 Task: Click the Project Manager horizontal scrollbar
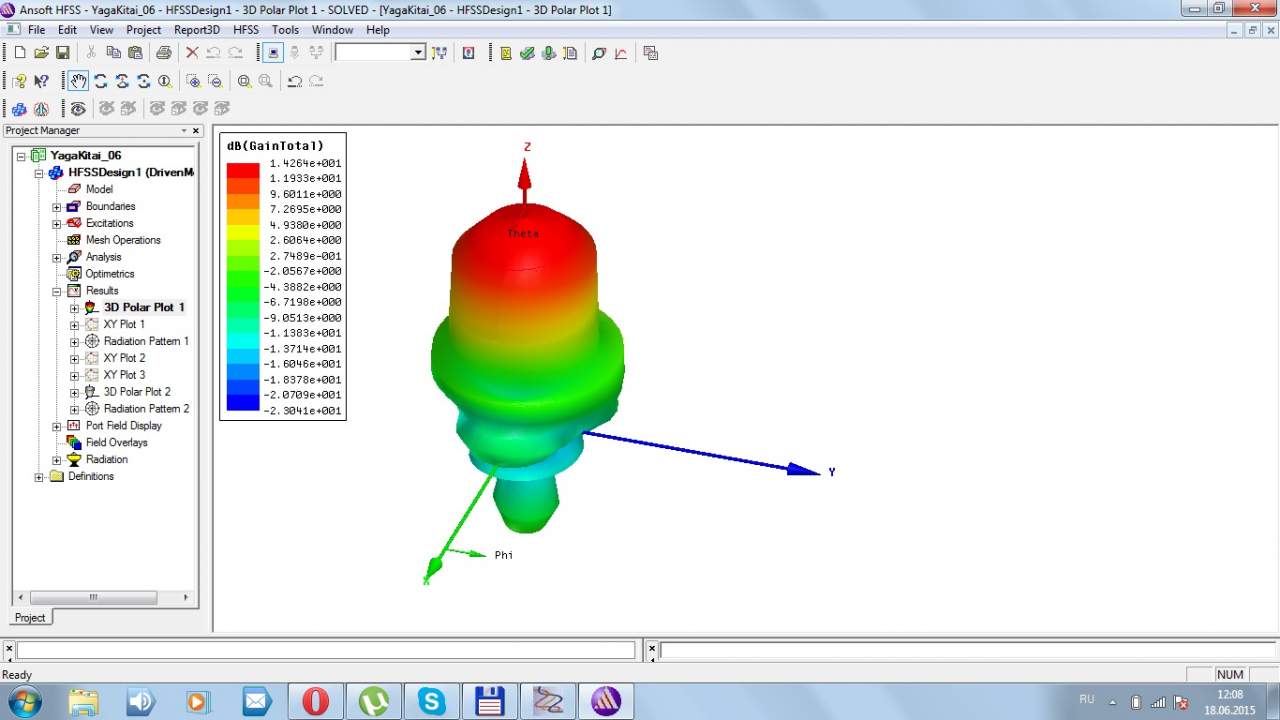[x=93, y=597]
